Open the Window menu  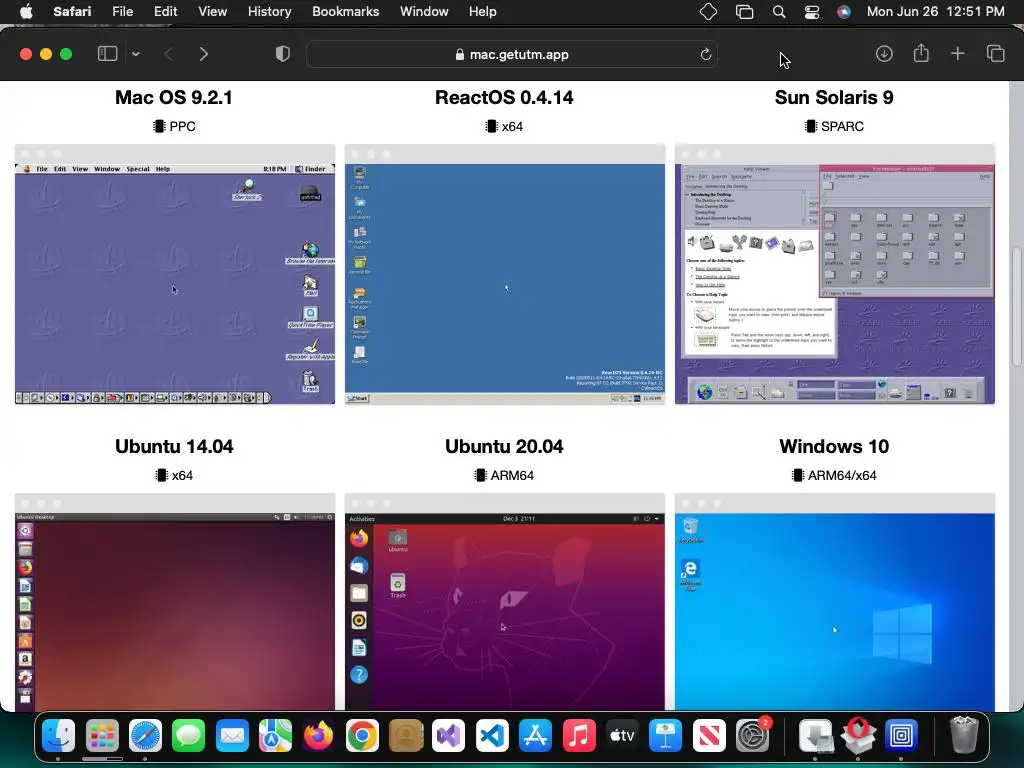[x=424, y=11]
